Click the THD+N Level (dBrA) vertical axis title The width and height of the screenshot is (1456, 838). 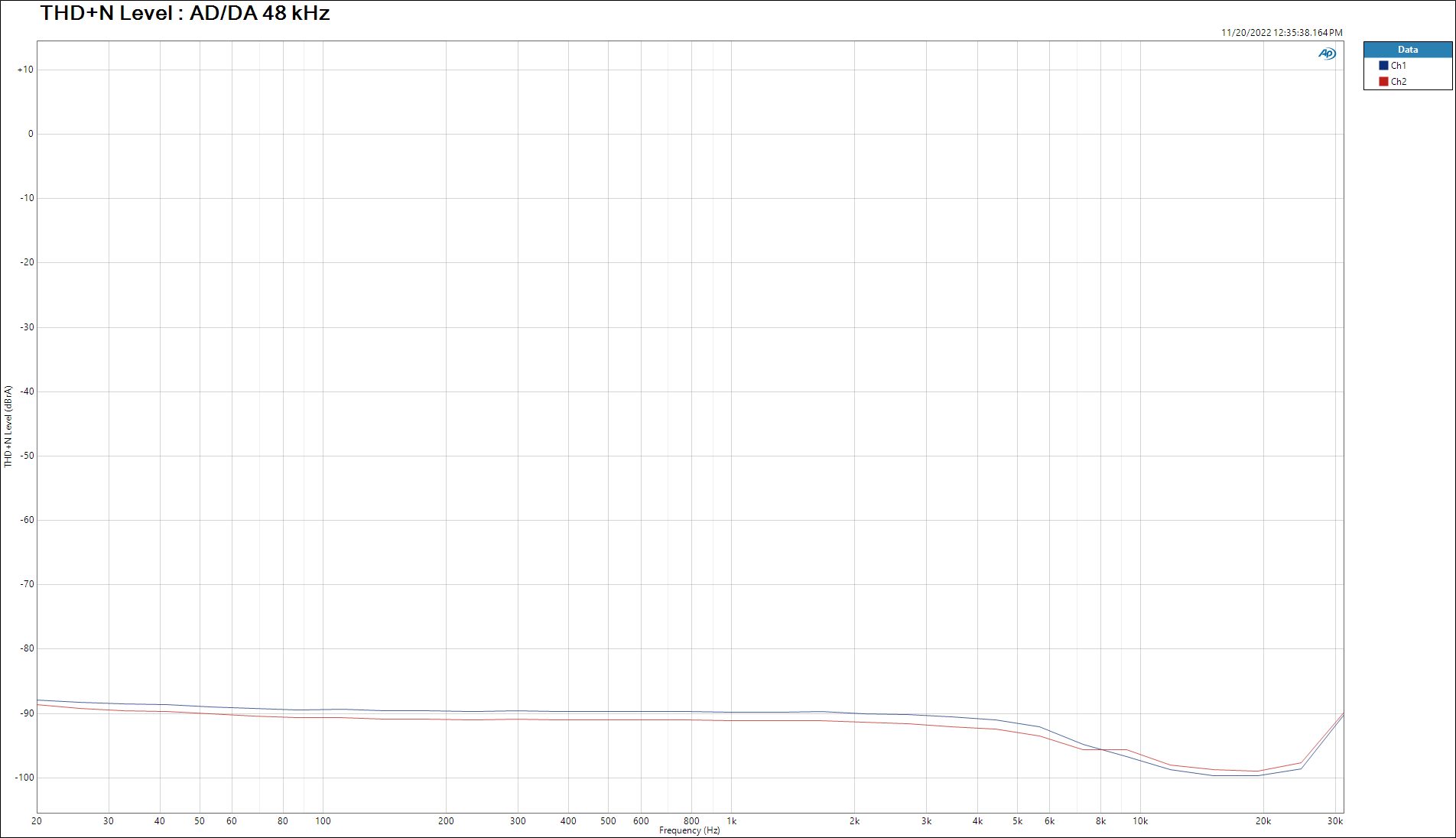8,426
